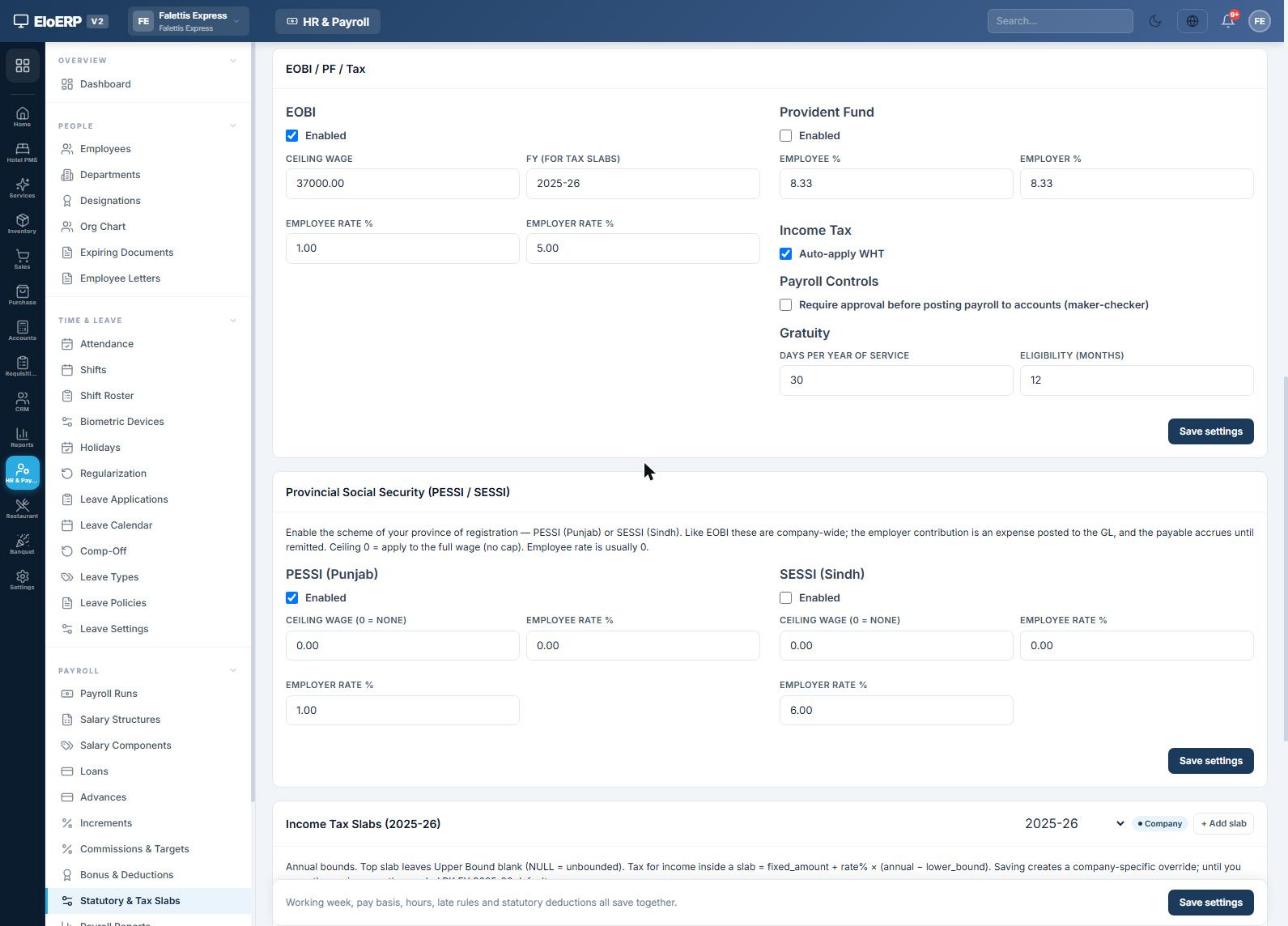
Task: Open the Accounts module icon
Action: coord(22,331)
